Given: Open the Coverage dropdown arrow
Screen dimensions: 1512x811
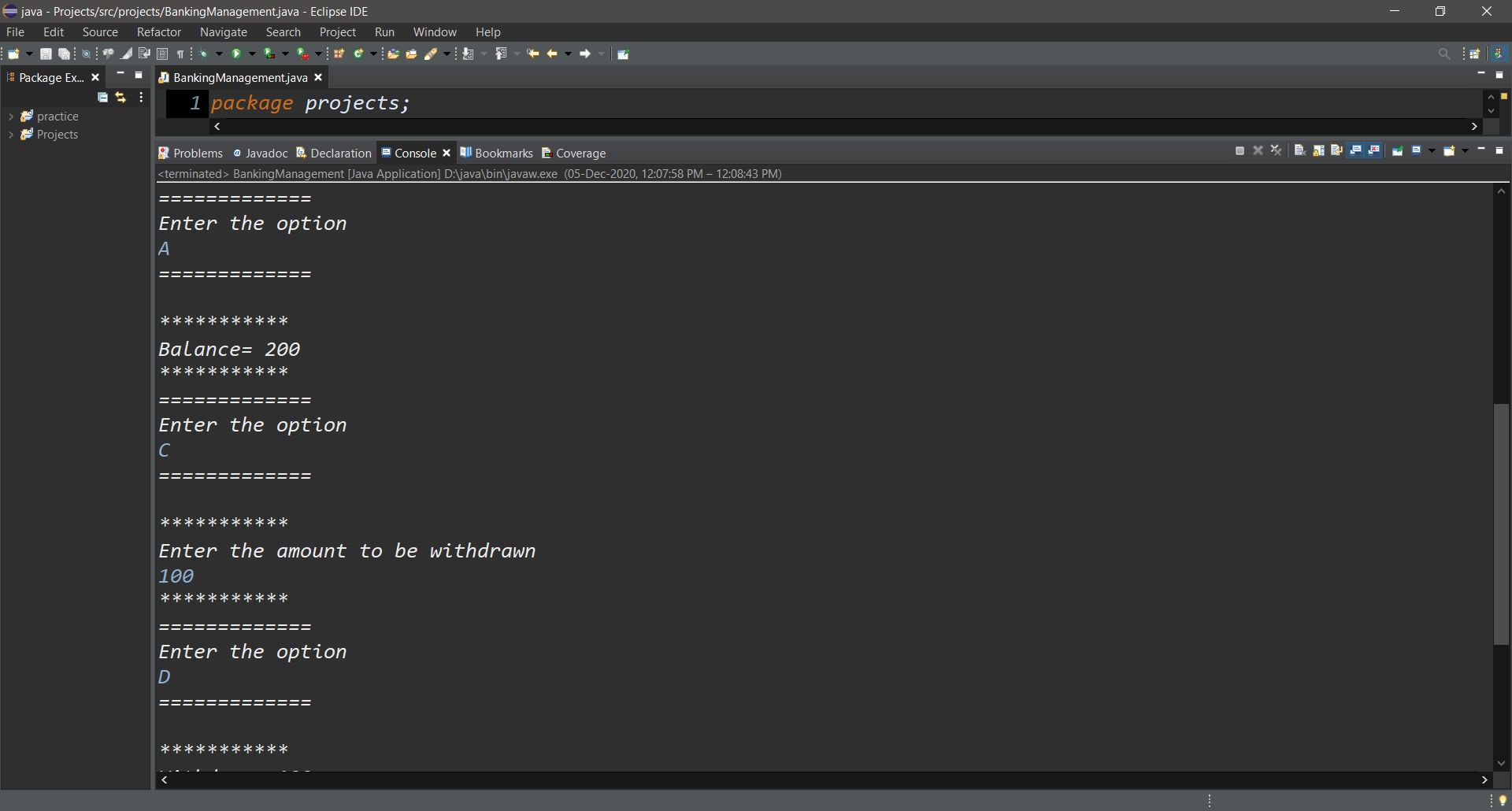Looking at the screenshot, I should coord(285,54).
